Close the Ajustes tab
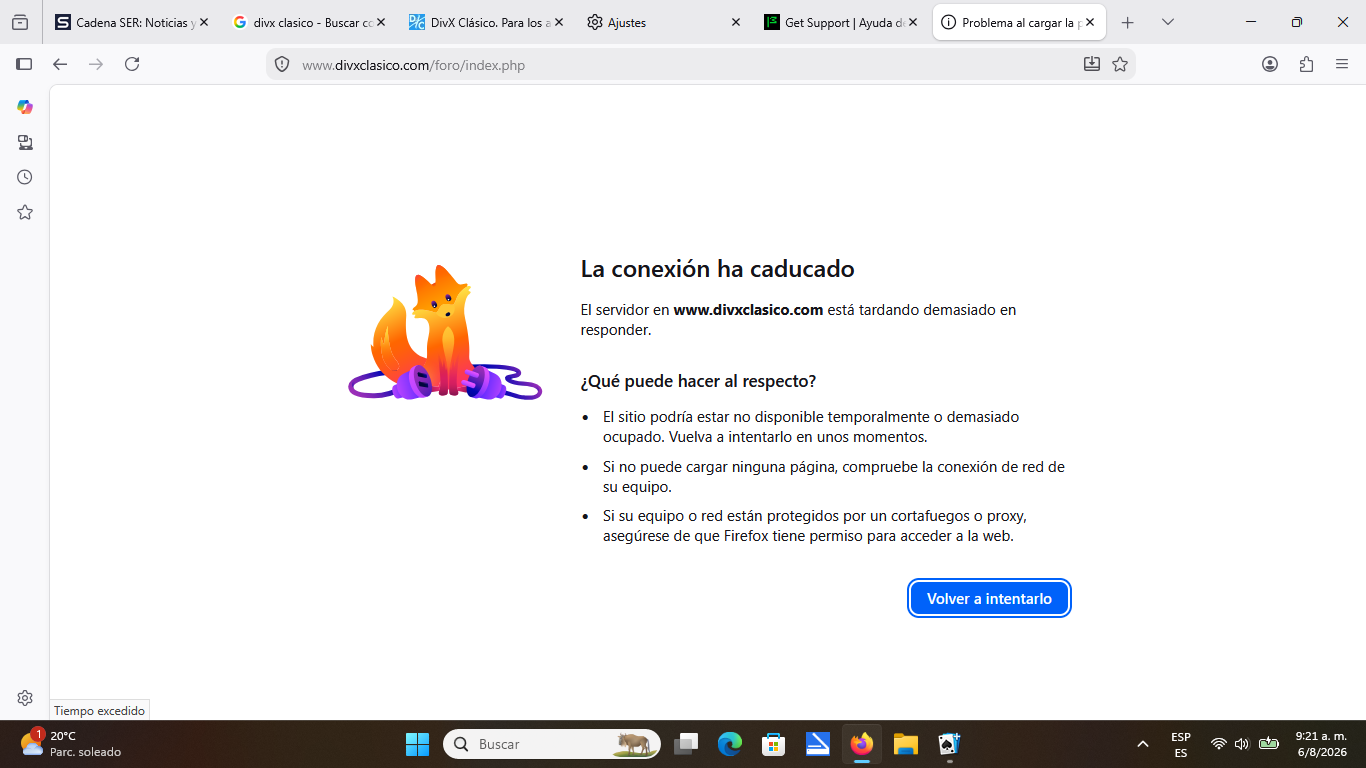Viewport: 1366px width, 768px height. coord(736,22)
